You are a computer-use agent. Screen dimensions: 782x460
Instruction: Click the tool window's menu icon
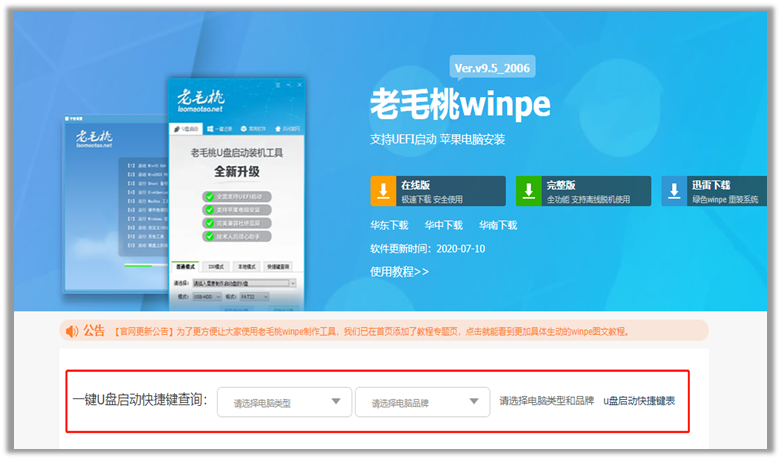pyautogui.click(x=278, y=85)
